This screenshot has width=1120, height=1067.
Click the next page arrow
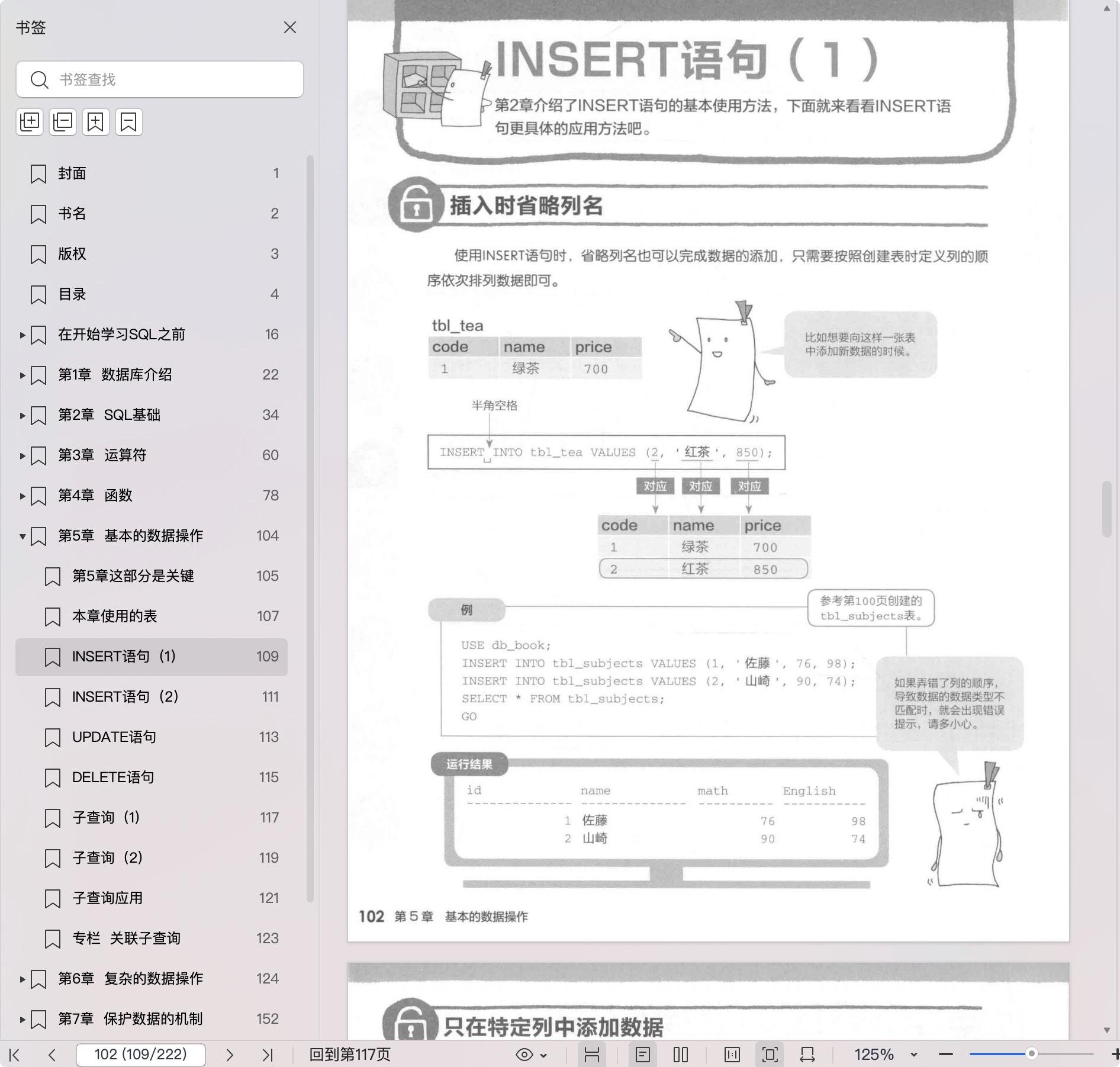(x=230, y=1055)
